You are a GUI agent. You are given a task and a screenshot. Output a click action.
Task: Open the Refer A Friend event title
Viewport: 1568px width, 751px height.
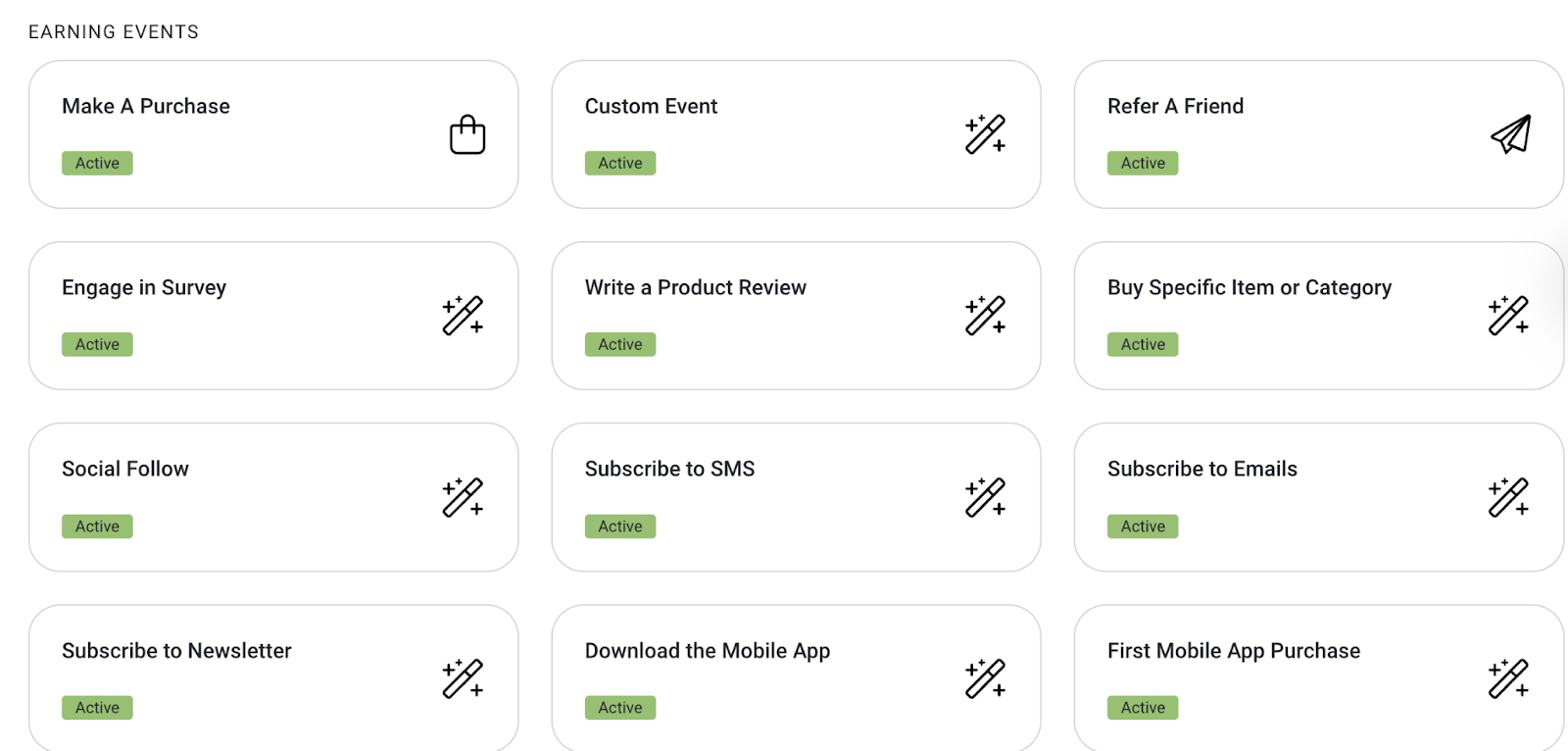tap(1175, 106)
